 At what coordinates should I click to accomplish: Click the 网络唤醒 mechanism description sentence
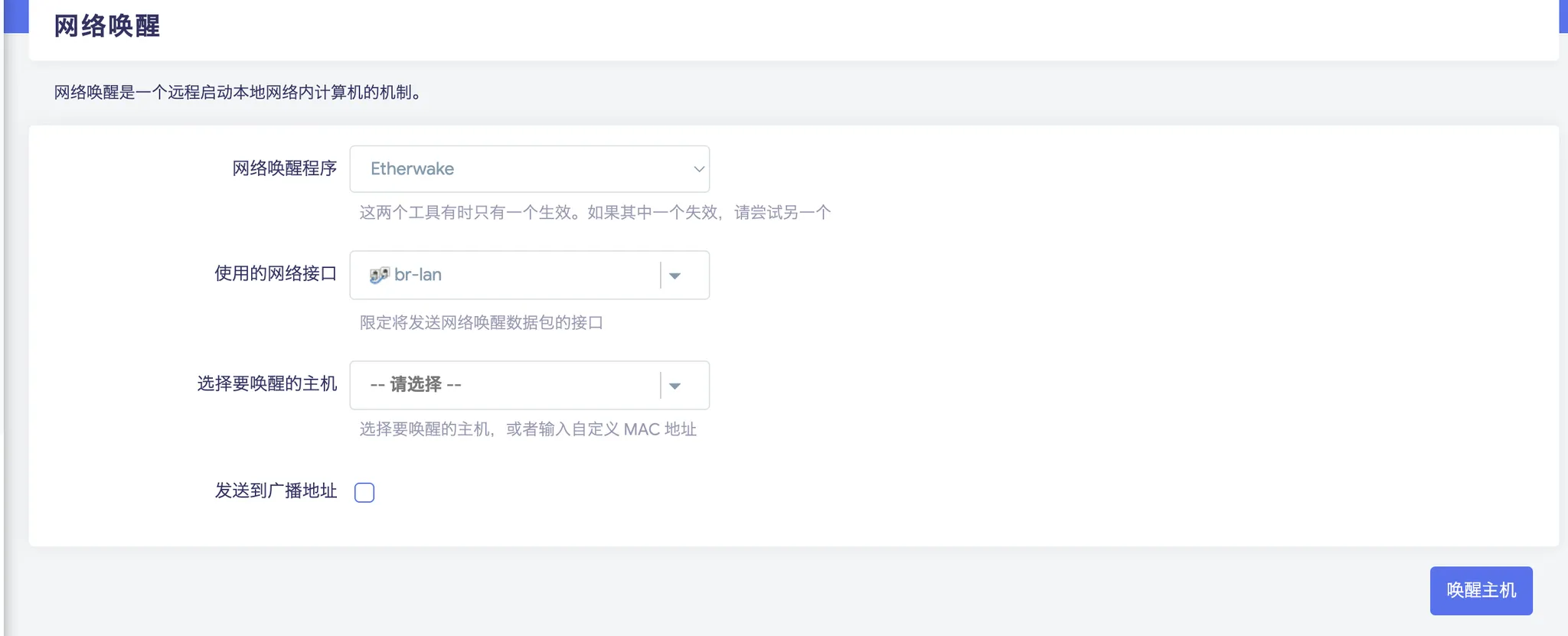pyautogui.click(x=237, y=93)
